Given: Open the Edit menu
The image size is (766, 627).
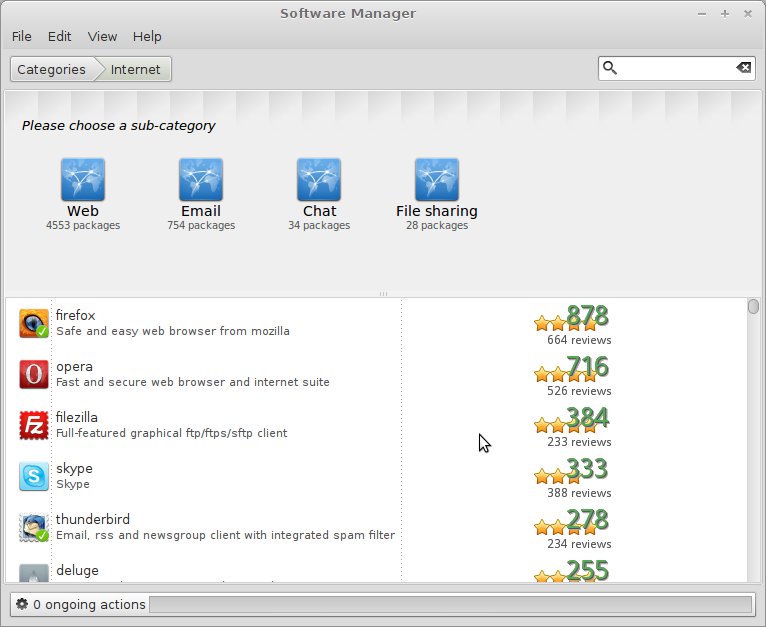Looking at the screenshot, I should pos(60,36).
